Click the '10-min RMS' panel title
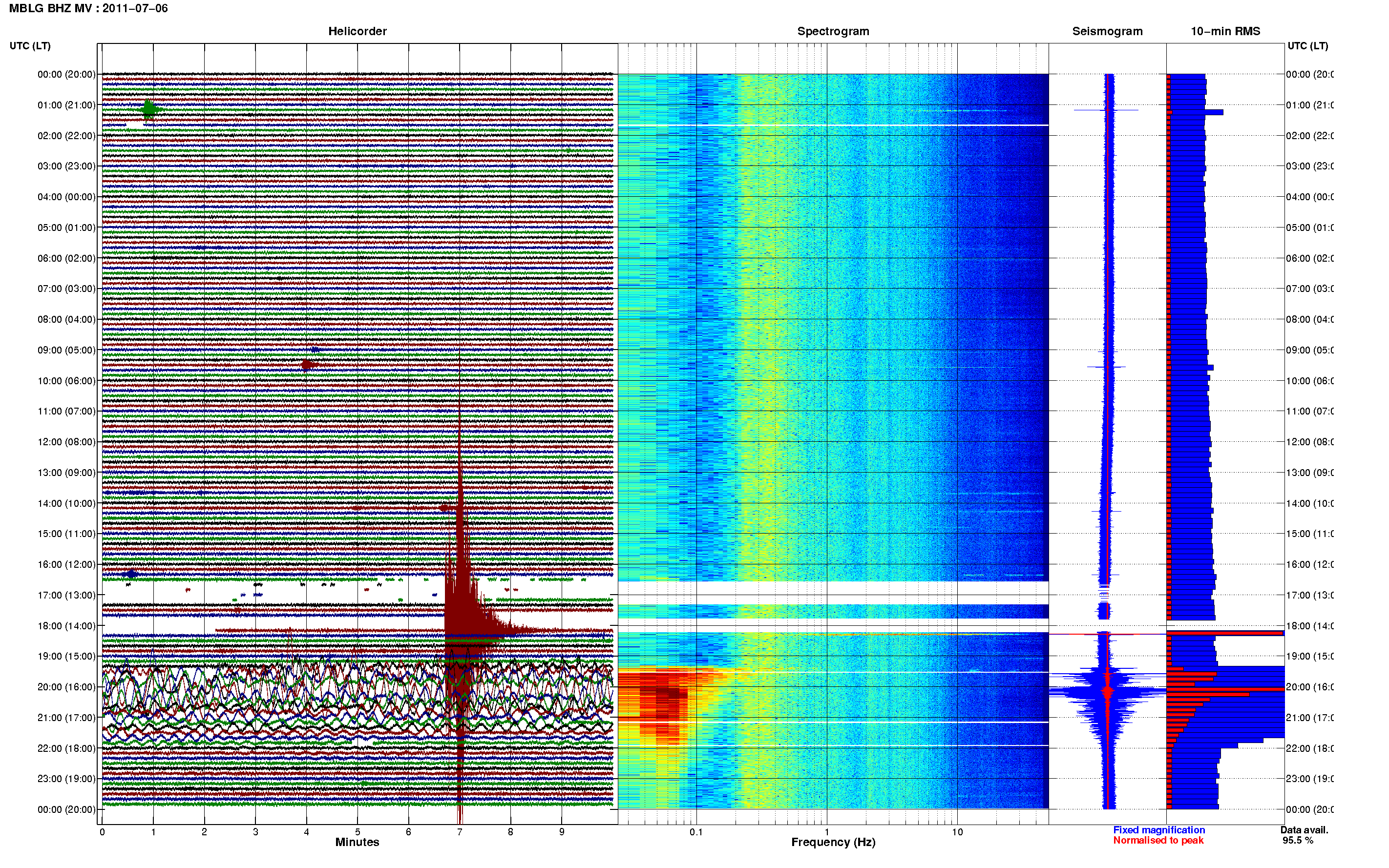This screenshot has height=868, width=1389. tap(1225, 31)
